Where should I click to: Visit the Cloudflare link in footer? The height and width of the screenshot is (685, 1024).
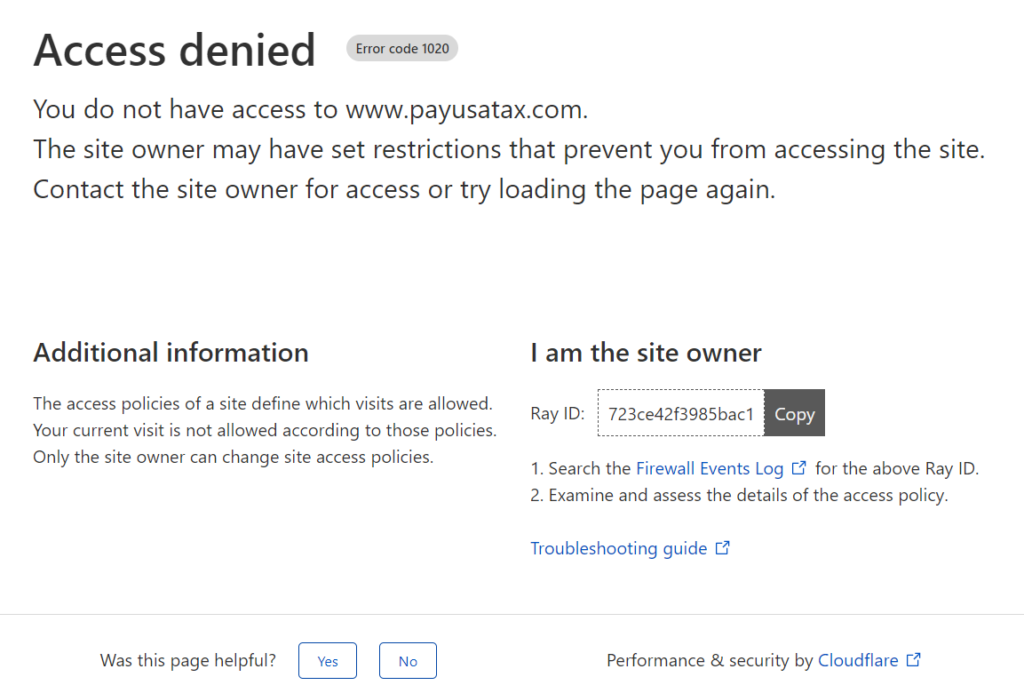(x=858, y=660)
